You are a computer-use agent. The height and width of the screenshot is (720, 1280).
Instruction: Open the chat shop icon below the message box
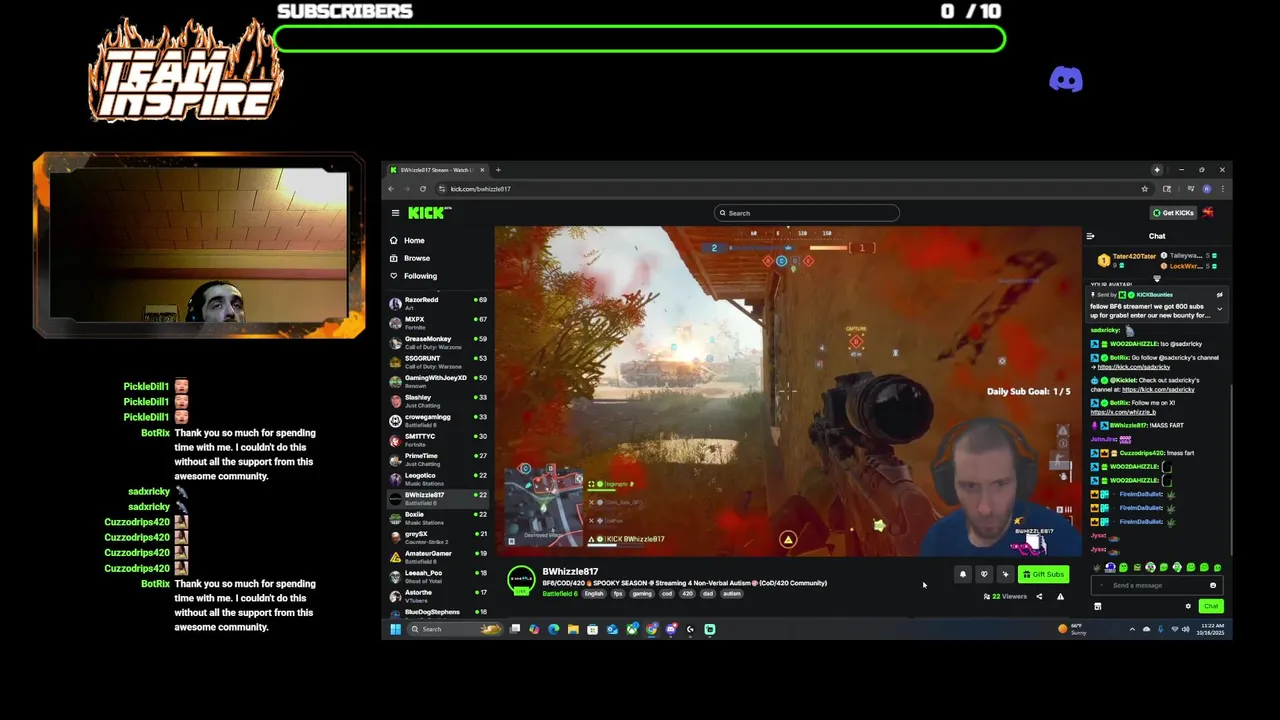1097,606
